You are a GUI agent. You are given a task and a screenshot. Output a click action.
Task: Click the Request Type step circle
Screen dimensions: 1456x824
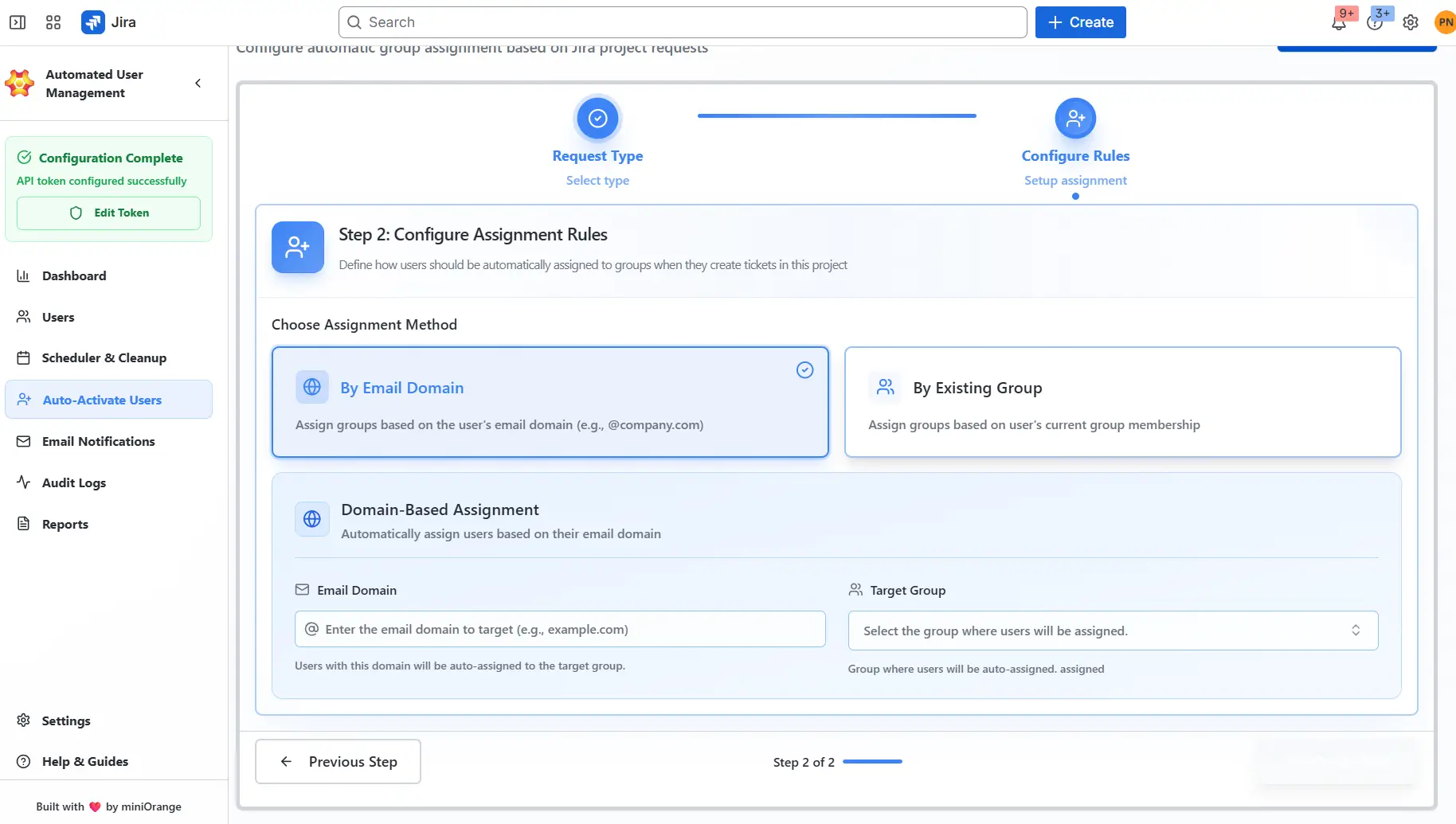(597, 118)
